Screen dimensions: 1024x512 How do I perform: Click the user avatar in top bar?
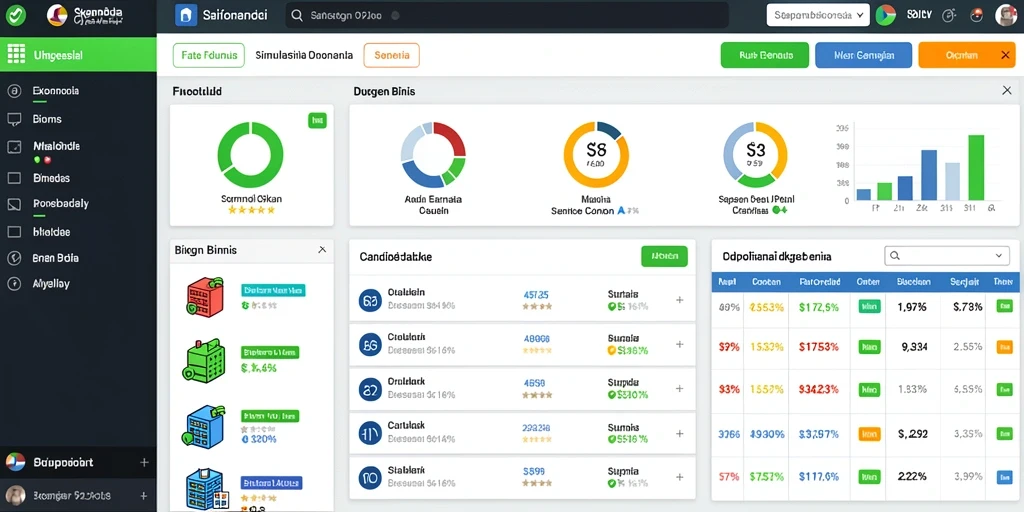[x=1006, y=15]
